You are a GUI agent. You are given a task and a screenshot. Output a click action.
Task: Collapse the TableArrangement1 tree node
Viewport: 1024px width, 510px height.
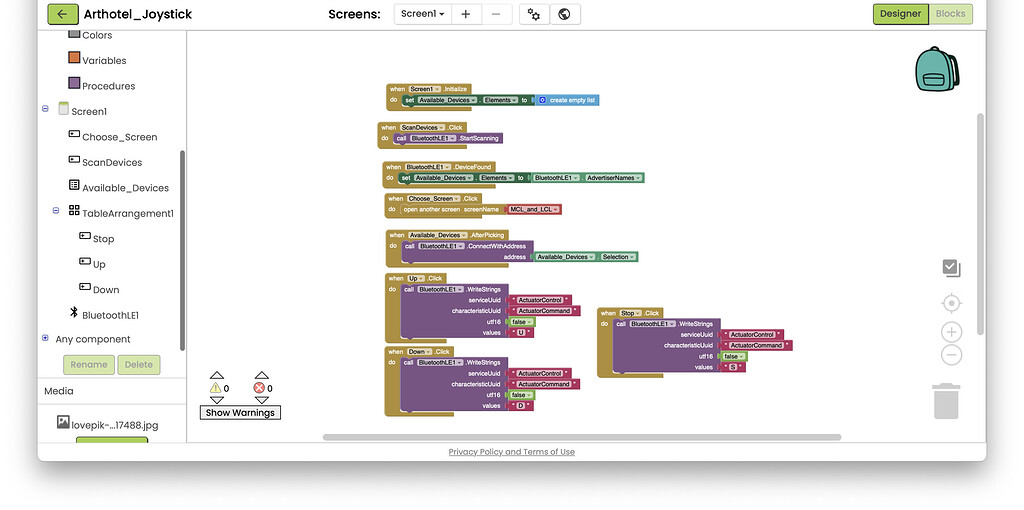(x=56, y=211)
